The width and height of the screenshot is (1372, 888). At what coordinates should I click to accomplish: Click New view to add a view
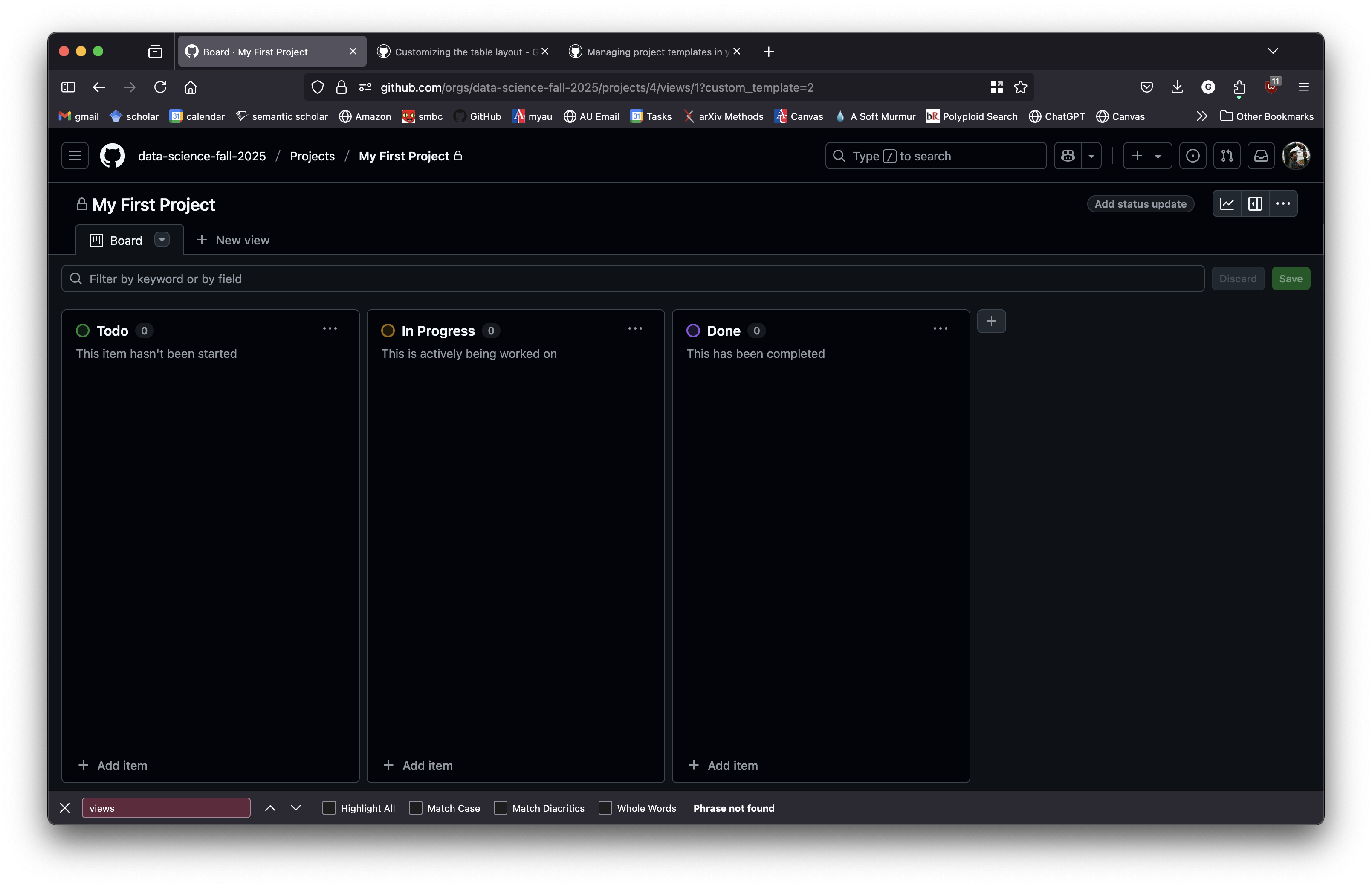233,240
